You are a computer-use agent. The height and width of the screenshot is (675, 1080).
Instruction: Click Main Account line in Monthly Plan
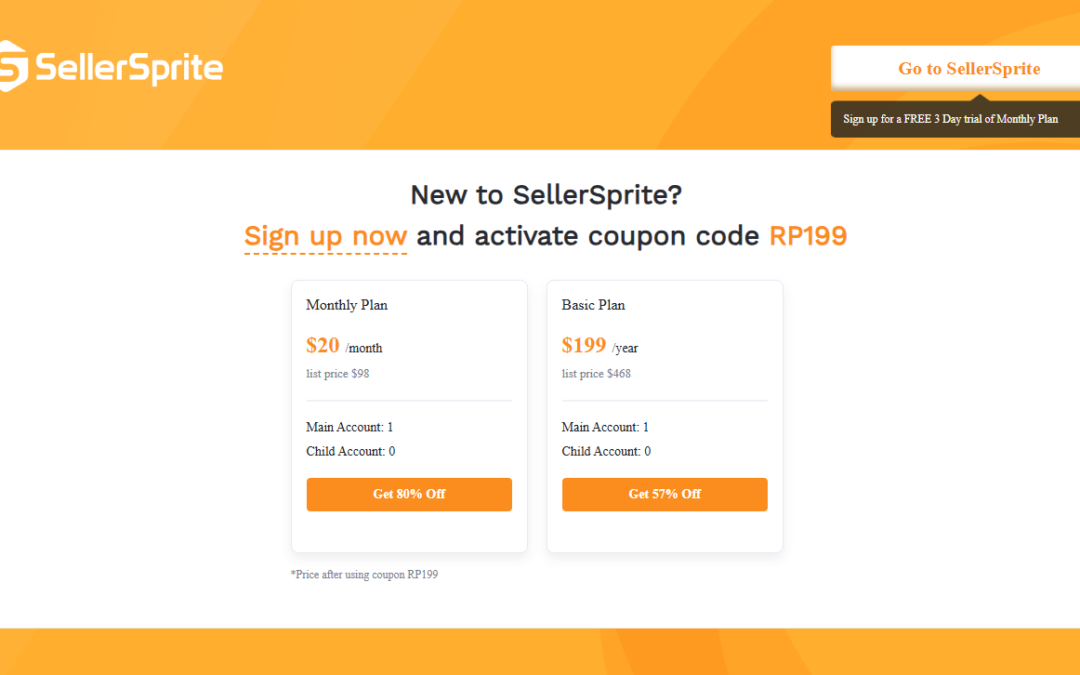350,427
